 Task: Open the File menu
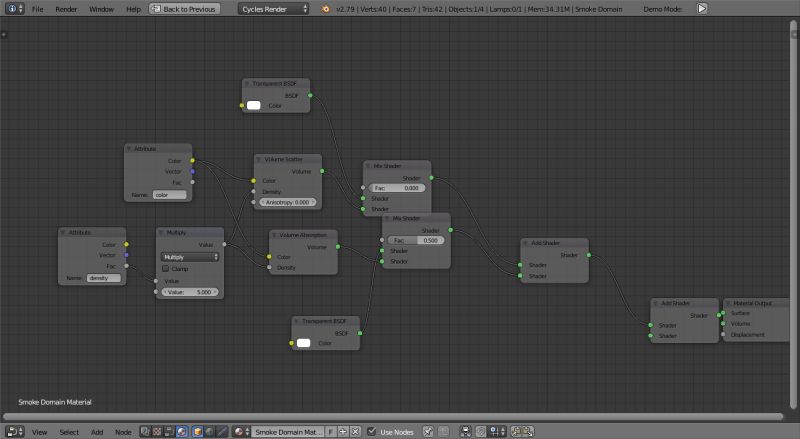37,9
